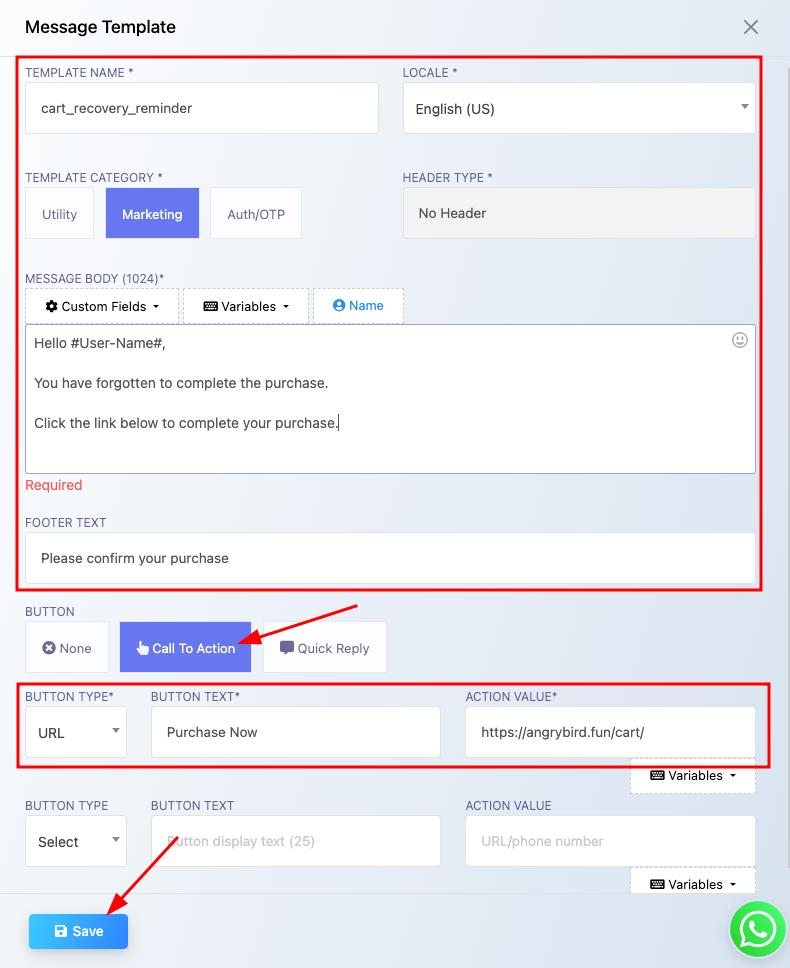Open the URL button type dropdown
Viewport: 790px width, 968px height.
click(76, 733)
